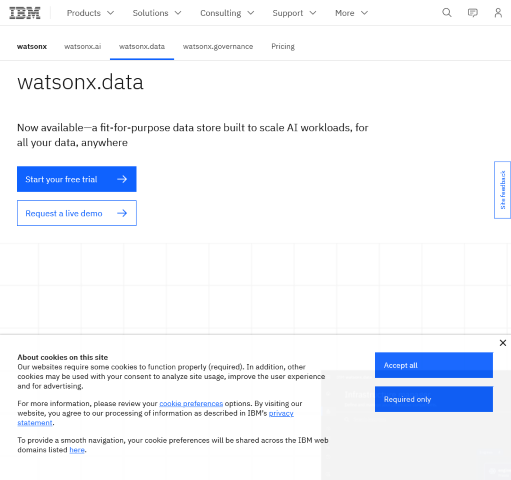Screen dimensions: 511x480
Task: Accept all cookies
Action: (434, 365)
